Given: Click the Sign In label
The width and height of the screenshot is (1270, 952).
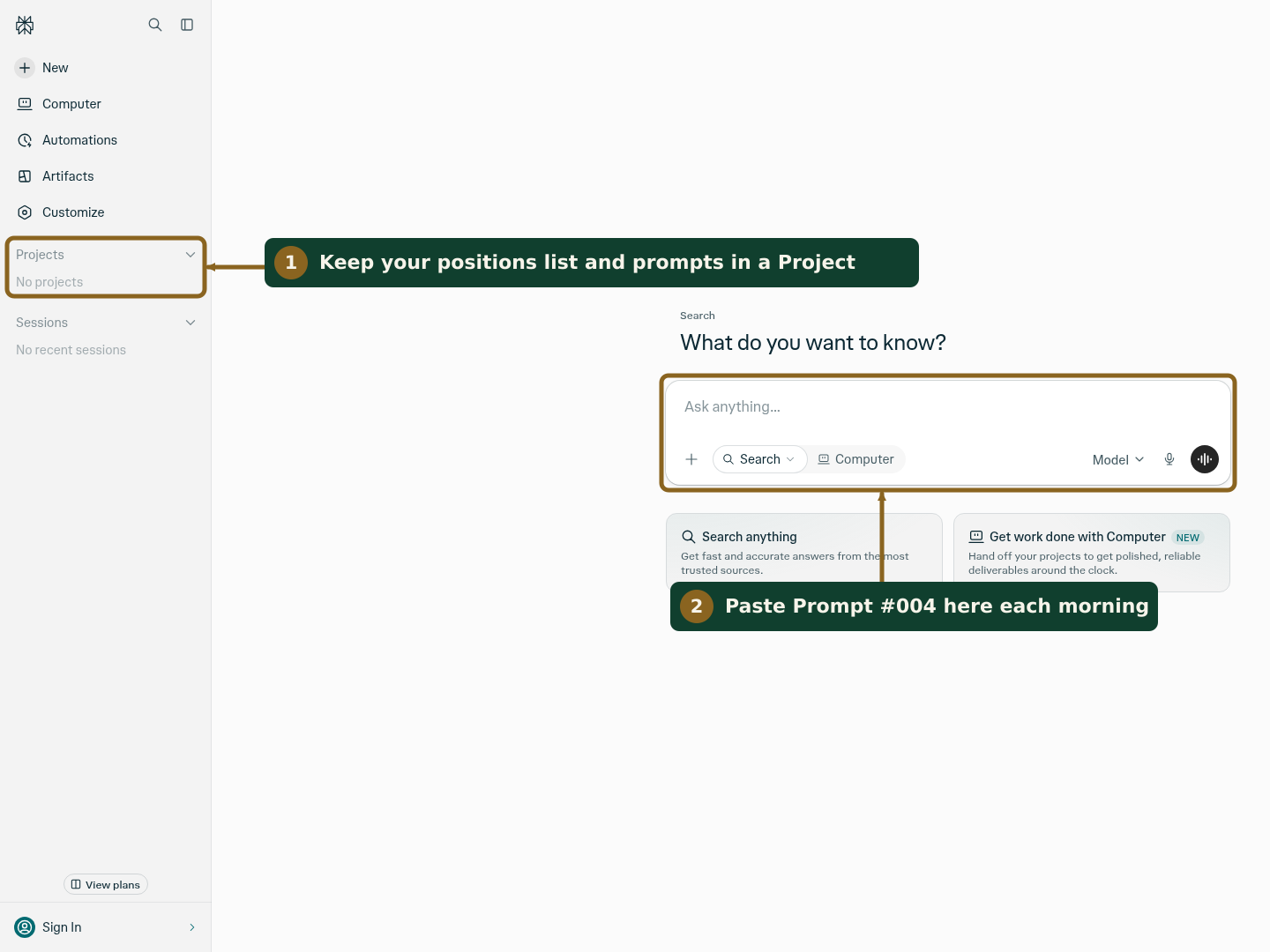Looking at the screenshot, I should pyautogui.click(x=62, y=927).
